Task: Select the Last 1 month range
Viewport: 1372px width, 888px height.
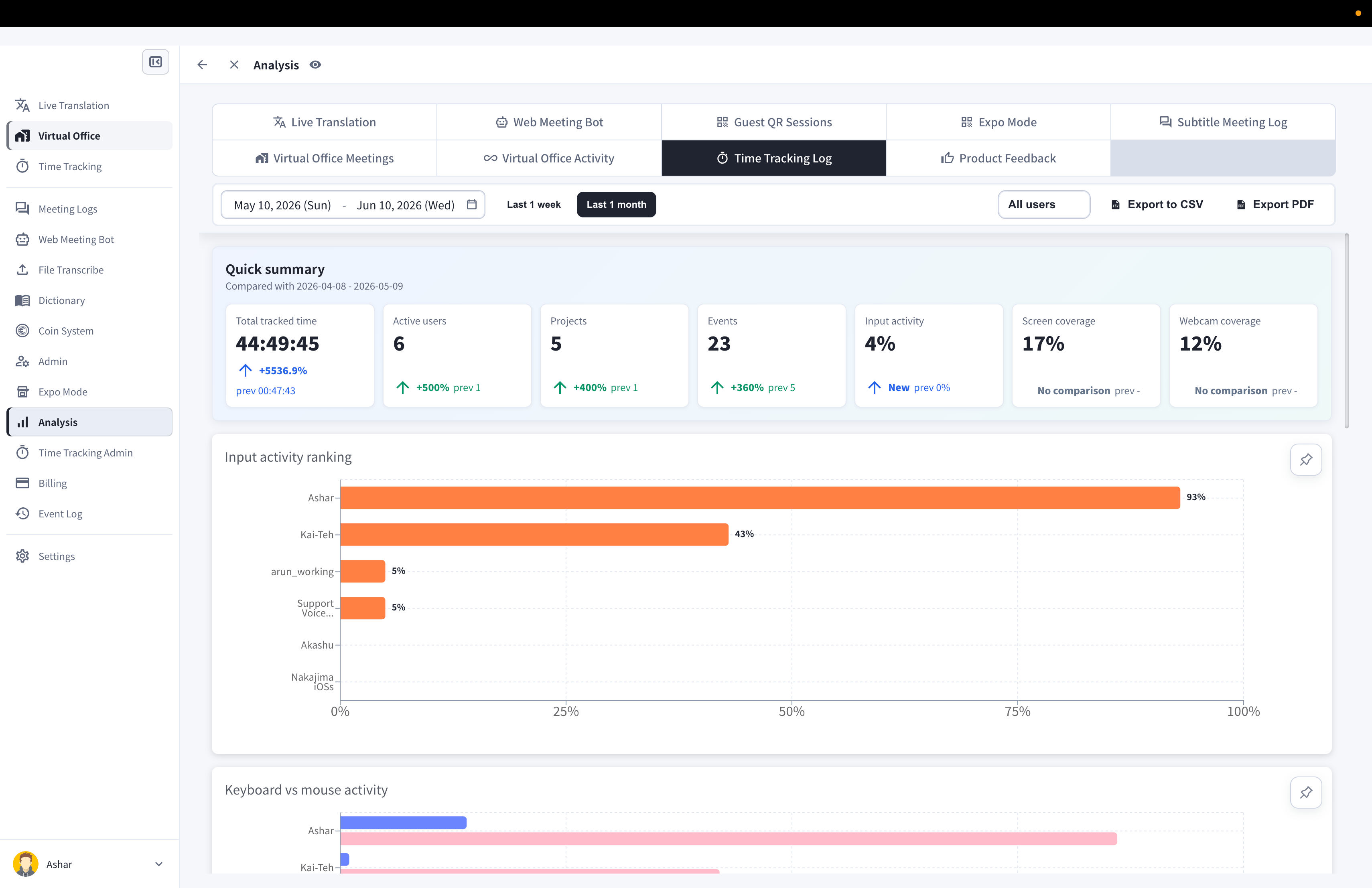Action: click(616, 205)
